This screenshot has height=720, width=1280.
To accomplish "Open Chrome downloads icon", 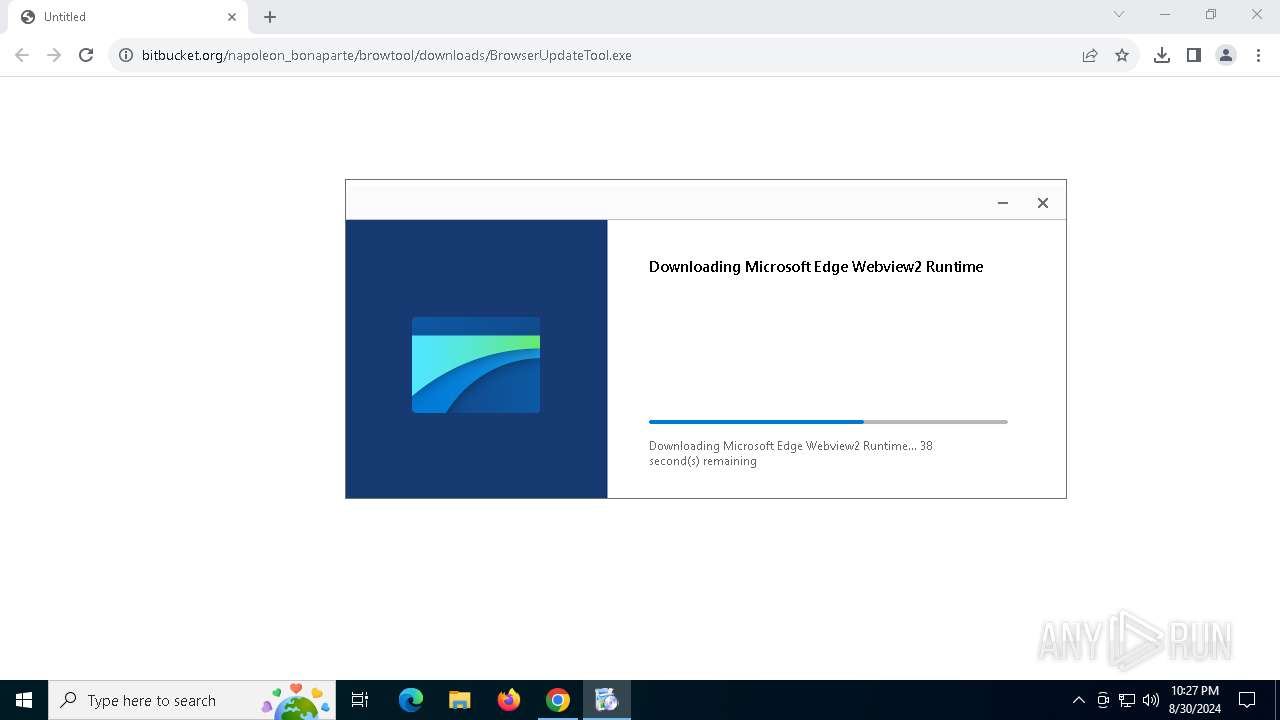I will tap(1162, 55).
